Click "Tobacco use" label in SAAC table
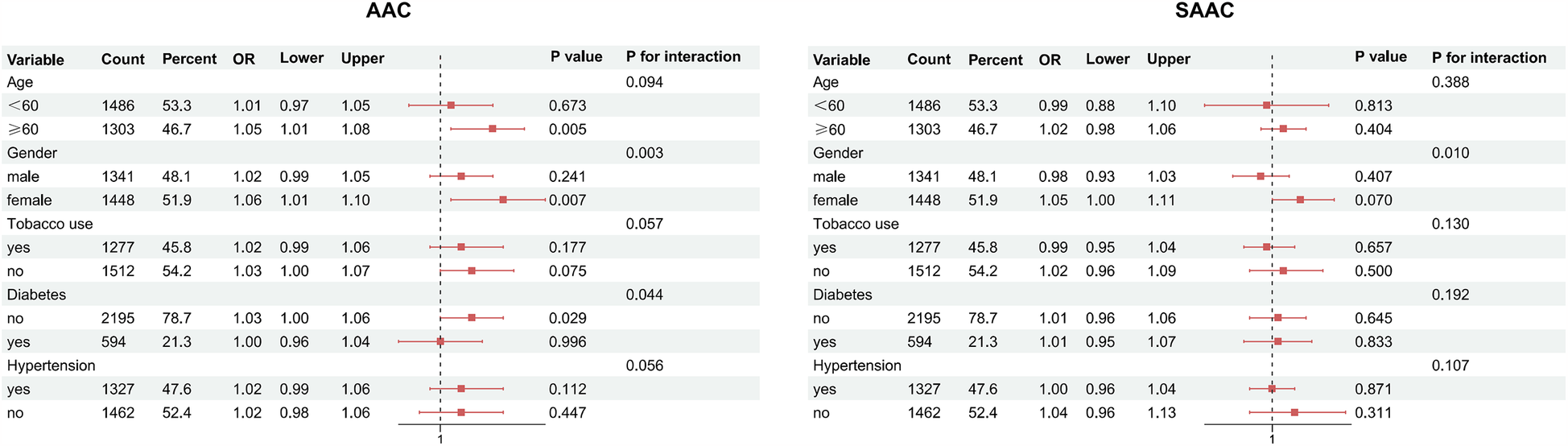Viewport: 1568px width, 446px height. (x=856, y=224)
